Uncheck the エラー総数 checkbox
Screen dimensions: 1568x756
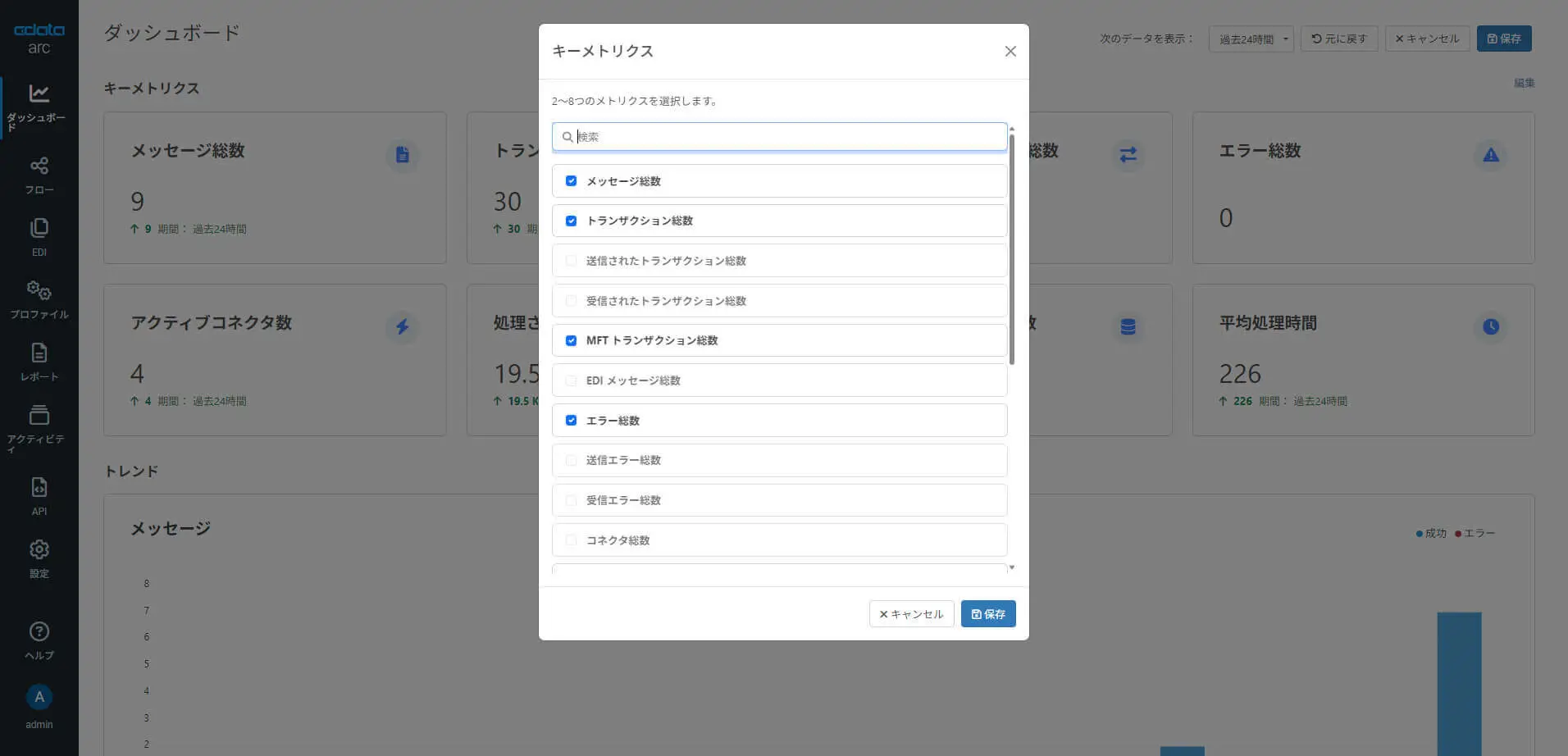tap(572, 421)
